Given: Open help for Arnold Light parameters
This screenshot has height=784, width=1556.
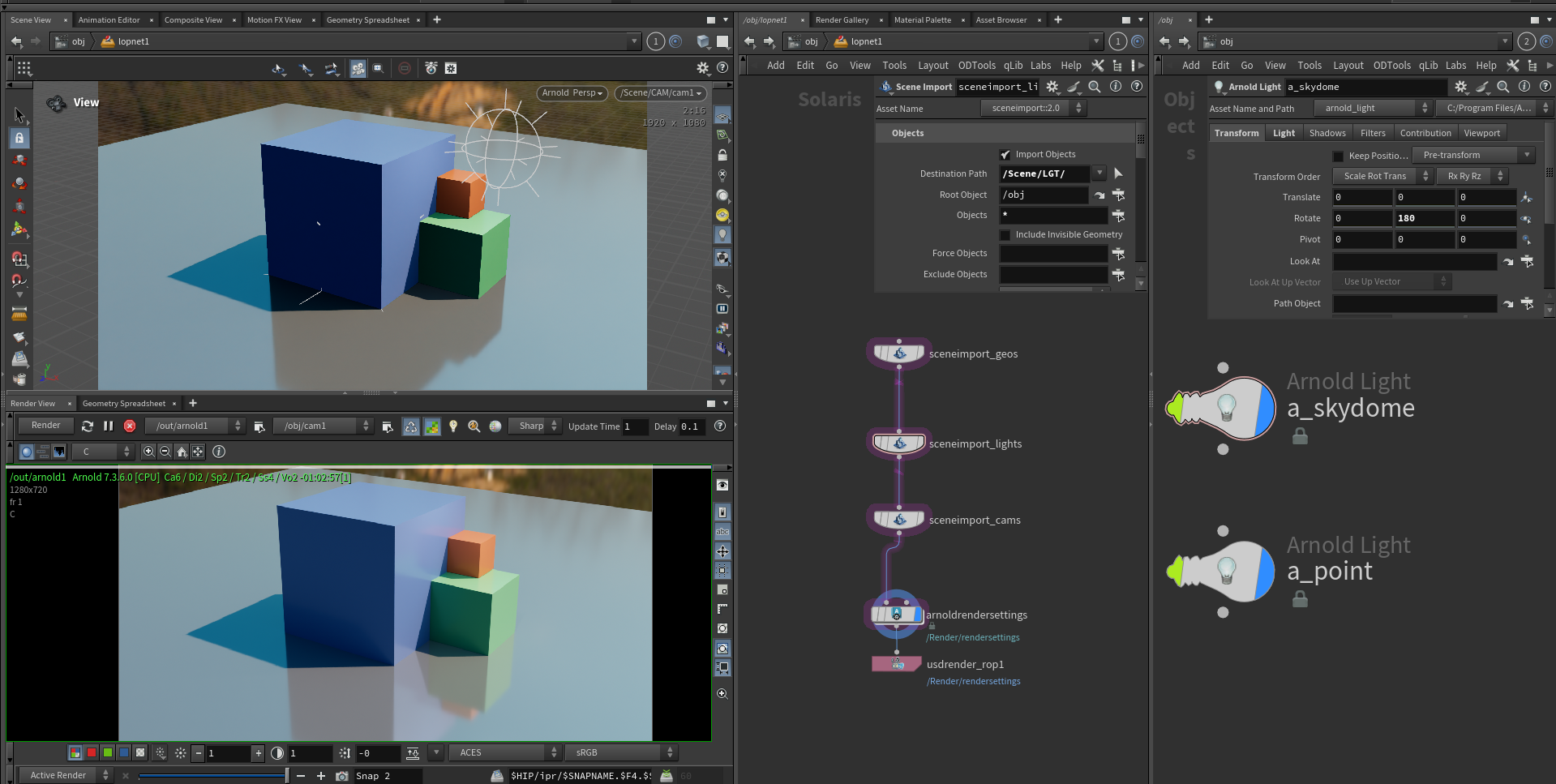Looking at the screenshot, I should click(1545, 87).
